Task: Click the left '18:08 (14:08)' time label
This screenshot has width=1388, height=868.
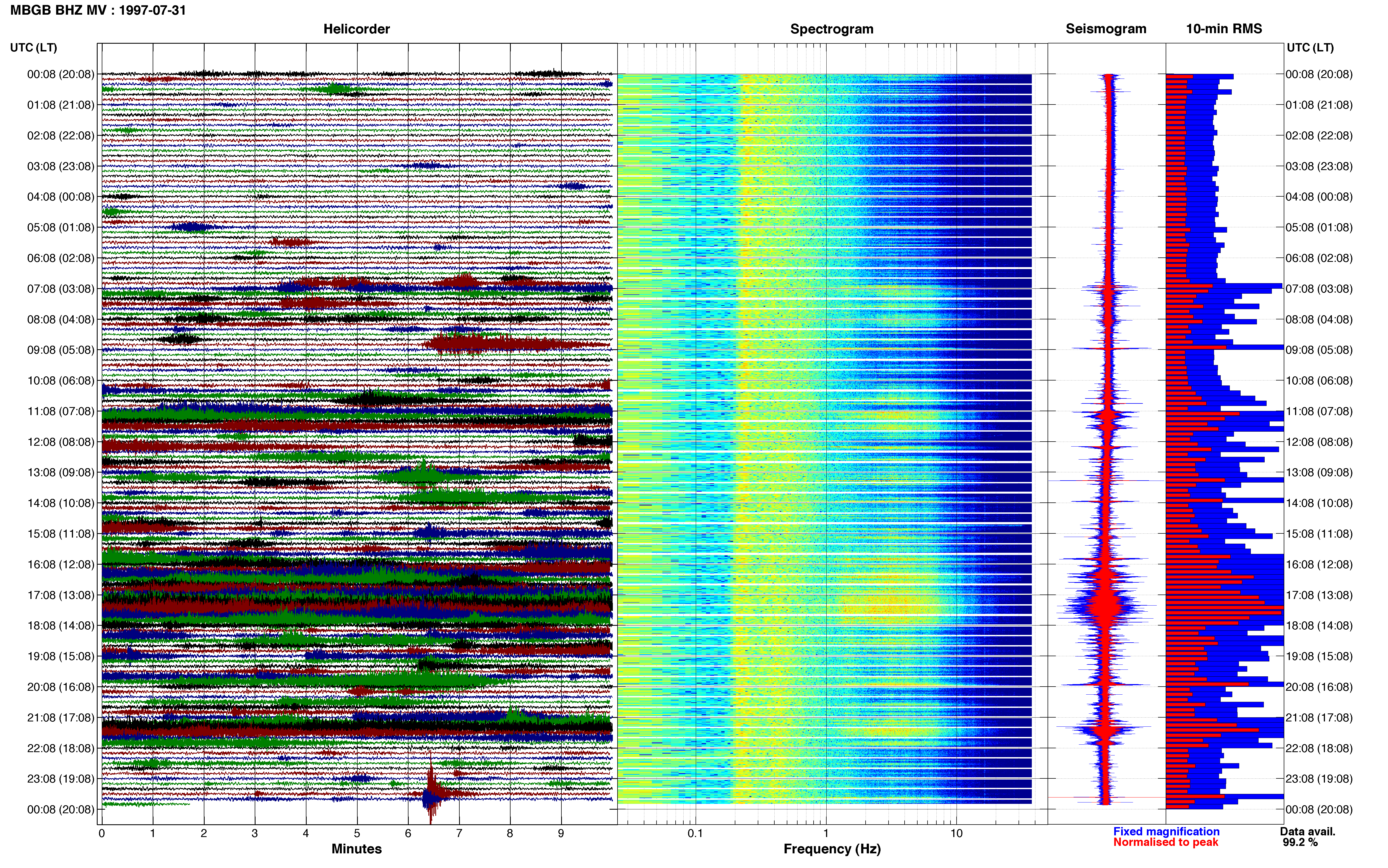Action: coord(61,626)
